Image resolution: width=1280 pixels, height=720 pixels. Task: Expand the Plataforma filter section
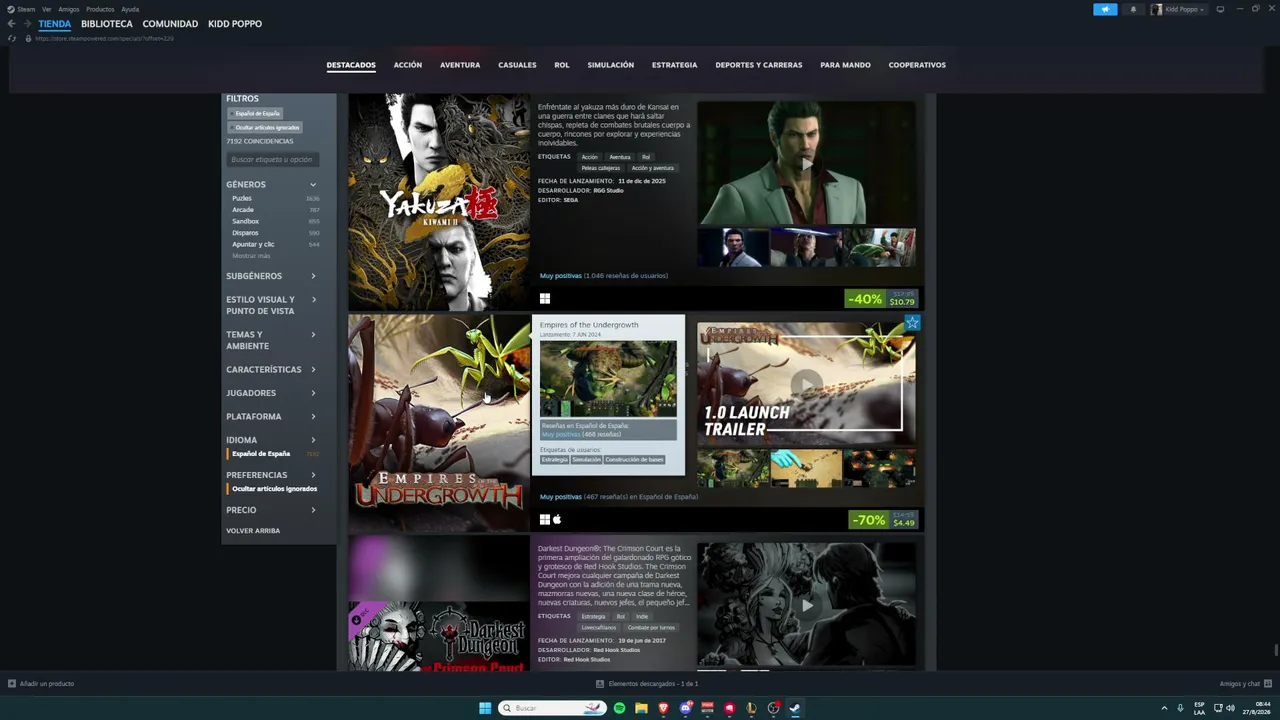coord(272,416)
